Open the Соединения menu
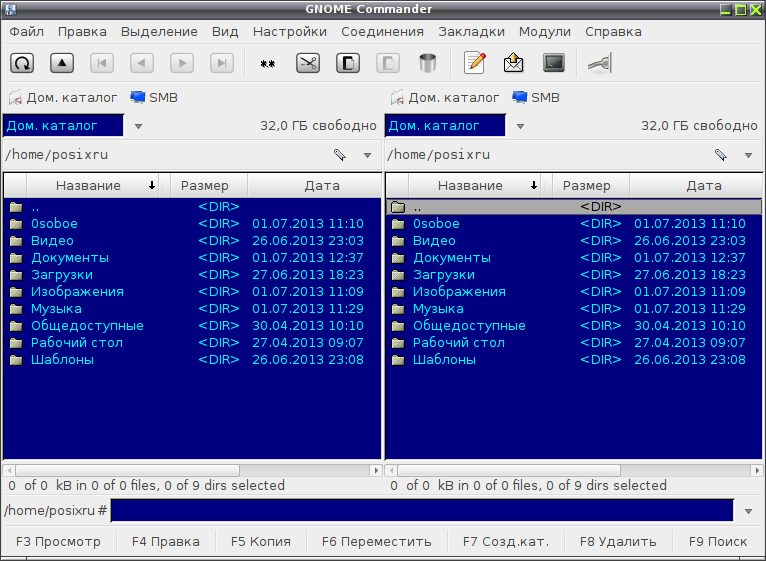 pos(383,32)
